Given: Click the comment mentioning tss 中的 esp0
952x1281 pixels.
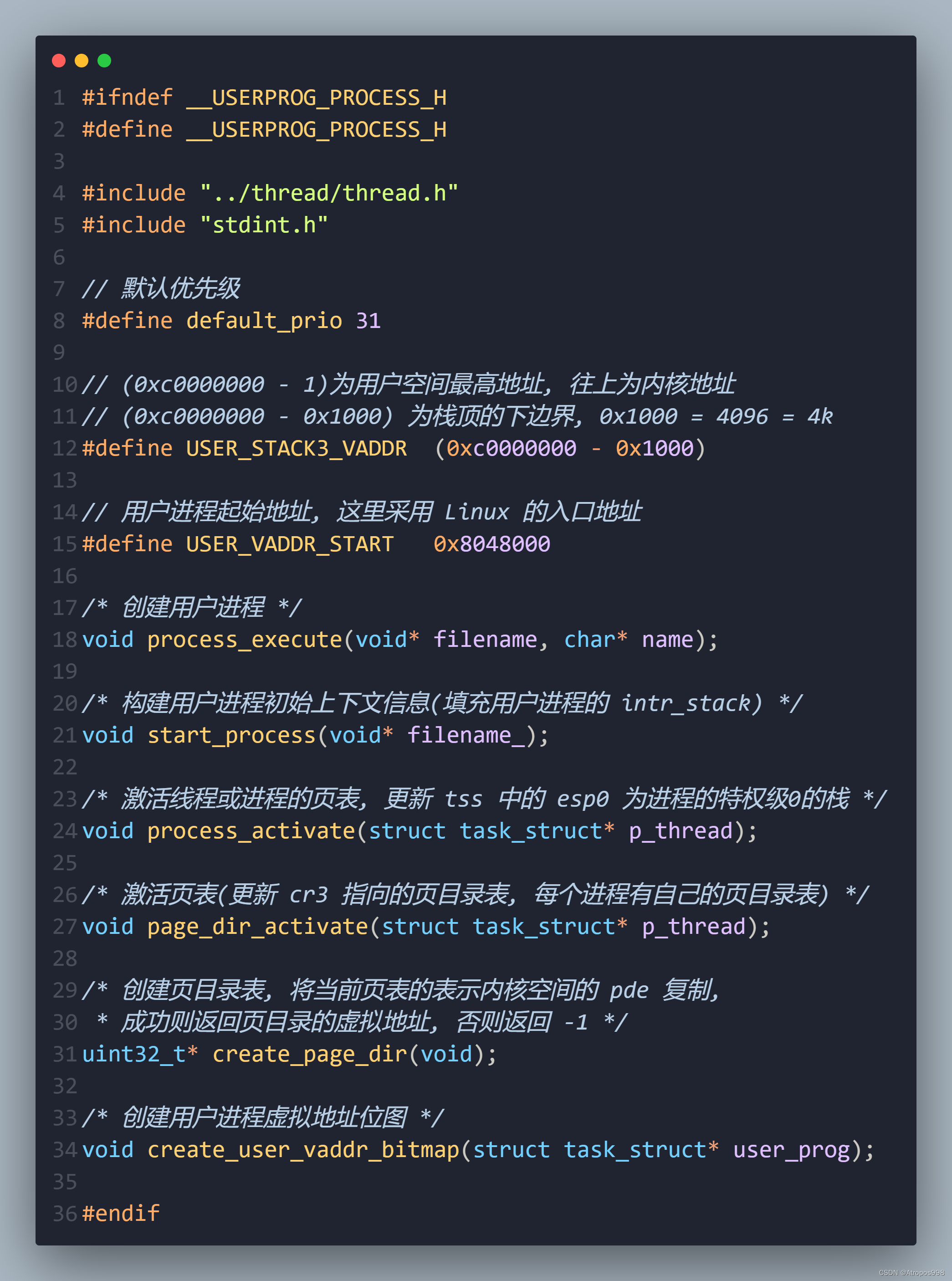Looking at the screenshot, I should [x=484, y=799].
